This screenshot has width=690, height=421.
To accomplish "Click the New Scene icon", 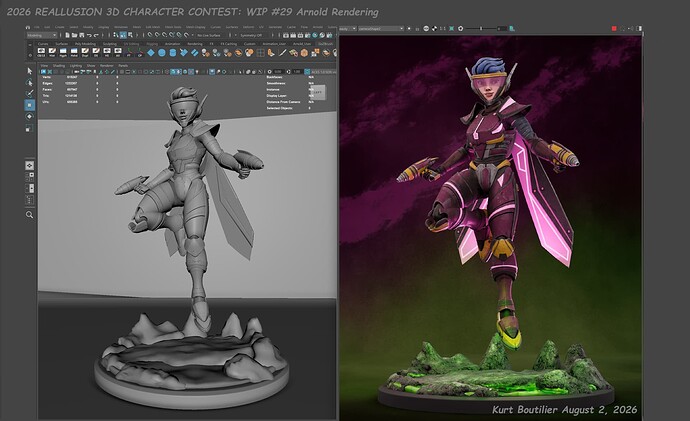I will pos(67,35).
